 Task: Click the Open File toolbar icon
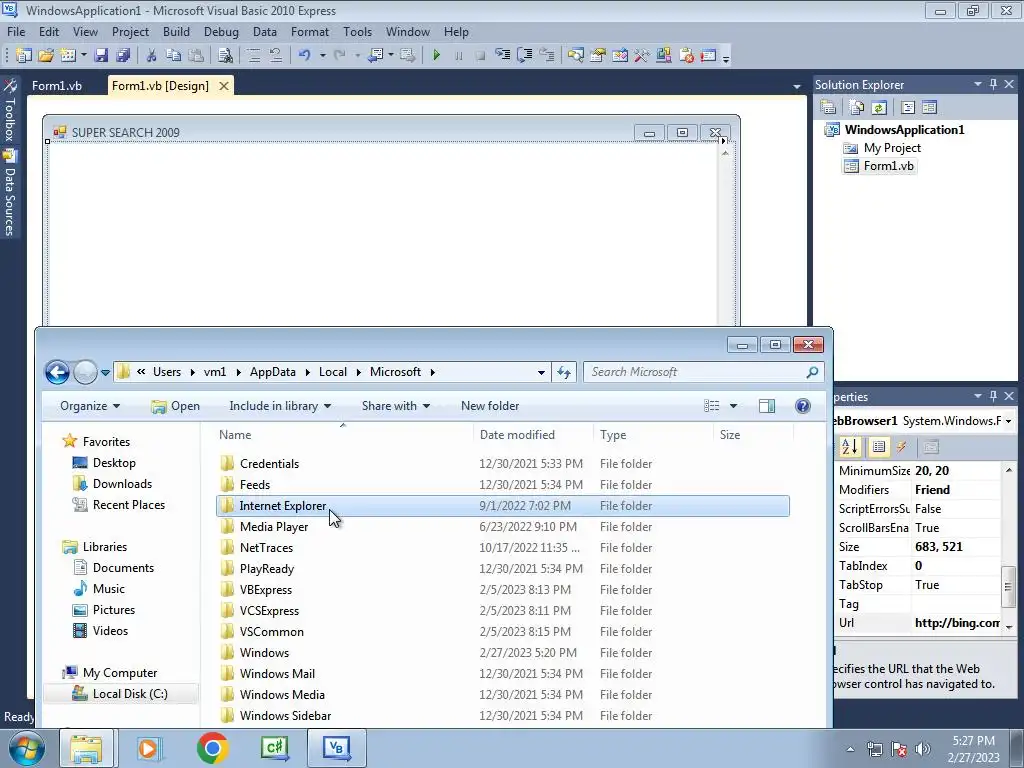[46, 56]
